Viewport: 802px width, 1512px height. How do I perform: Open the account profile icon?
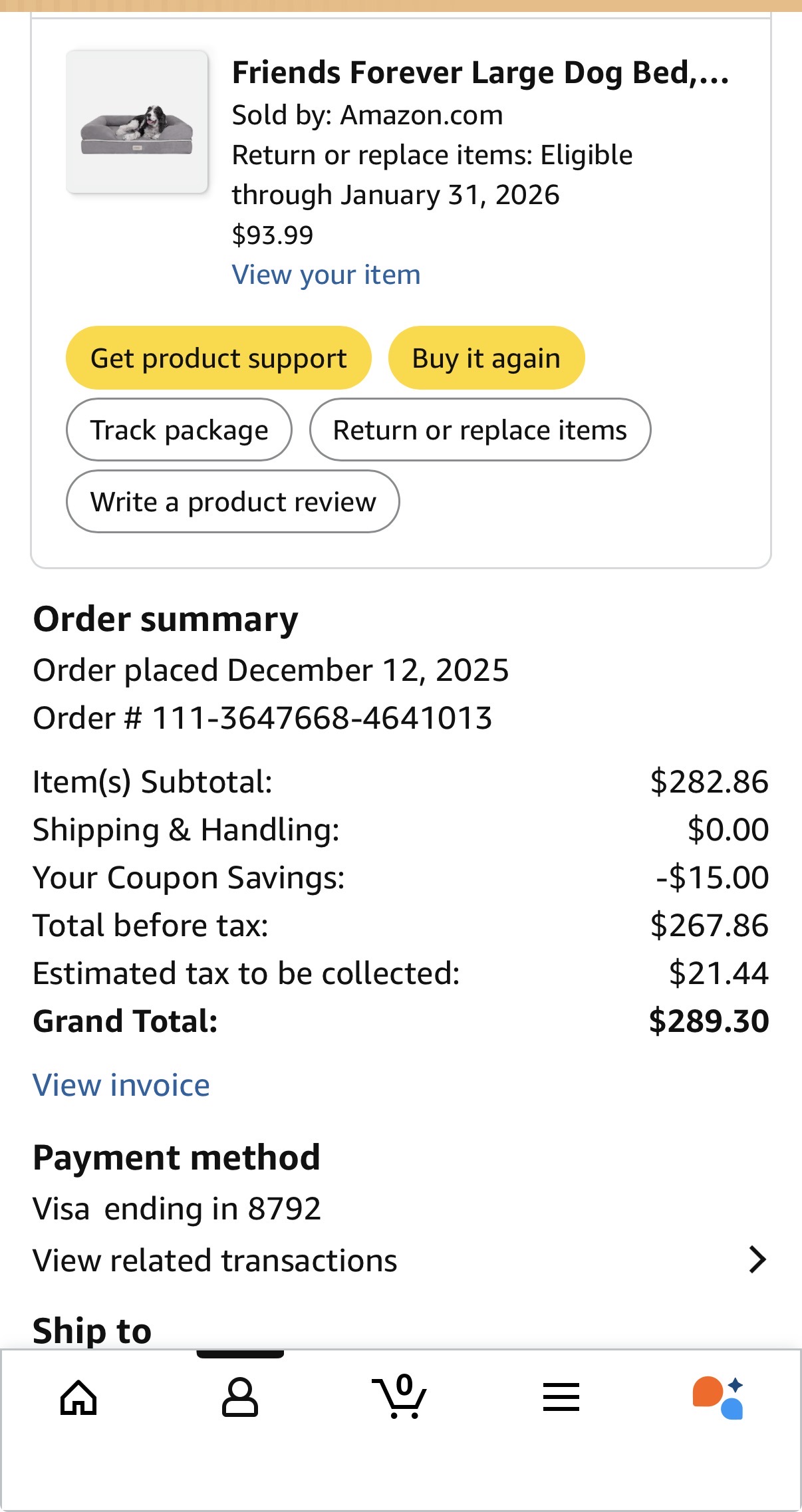coord(239,1397)
